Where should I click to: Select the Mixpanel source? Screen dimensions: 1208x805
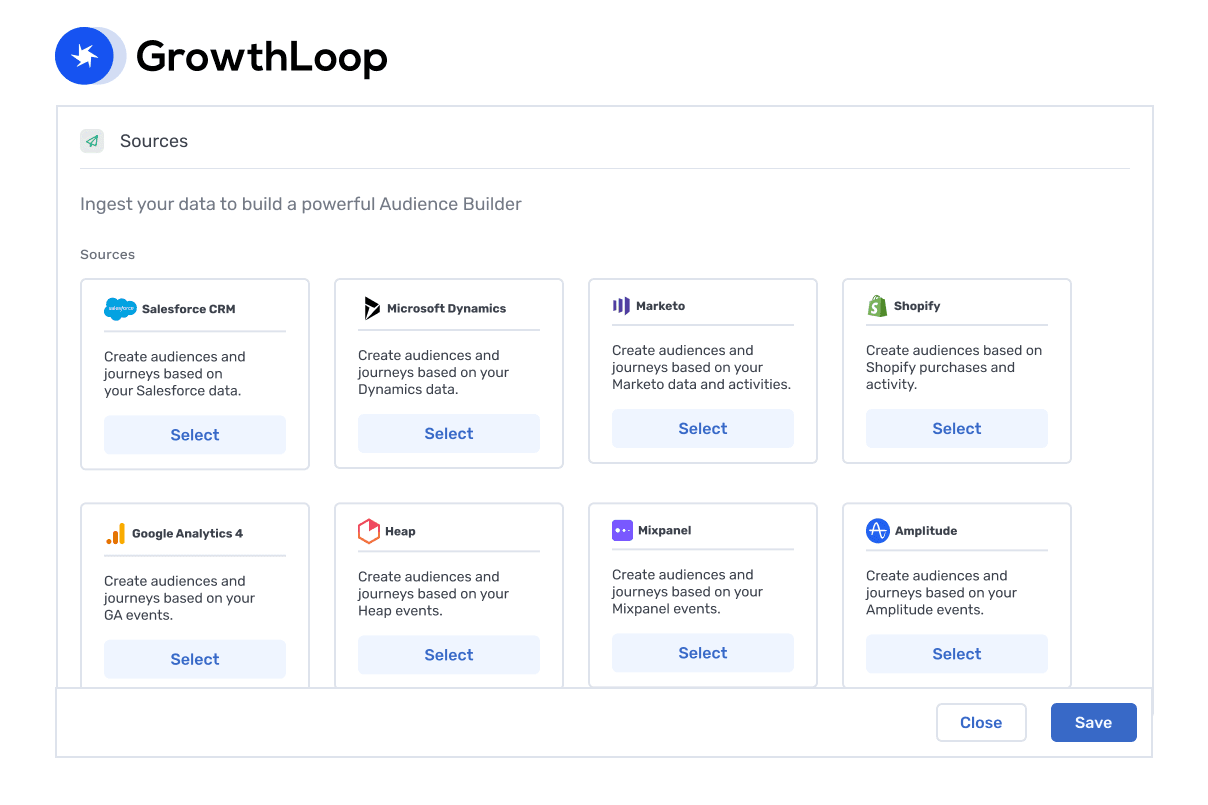(703, 653)
